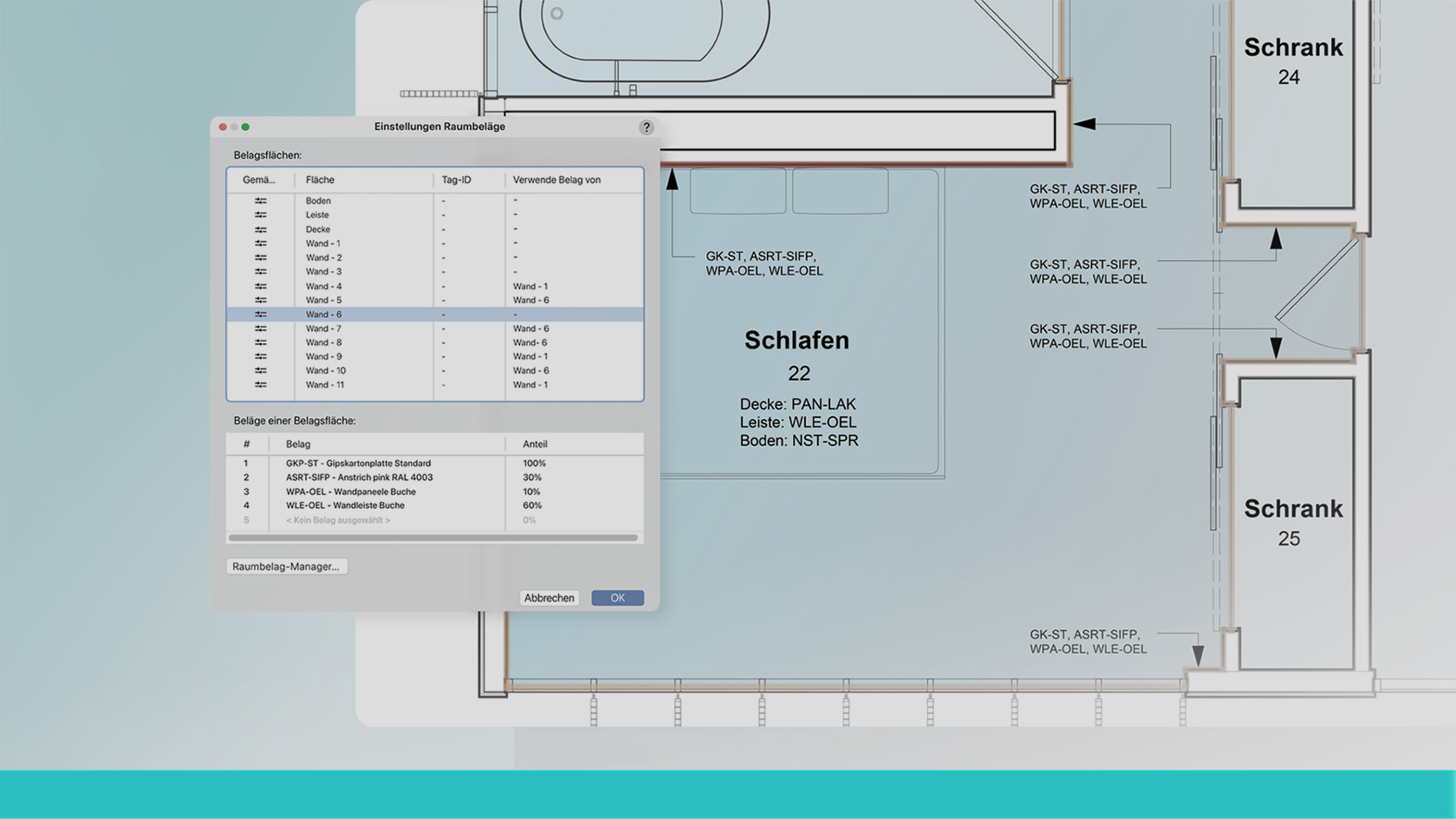
Task: Select GKP-ST - Gipskartonplatte Standard covering
Action: tap(358, 464)
